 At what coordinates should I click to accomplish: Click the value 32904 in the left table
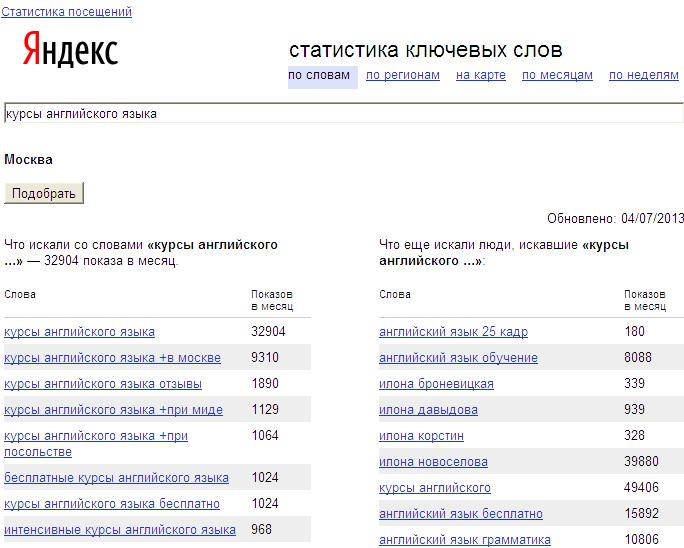[268, 332]
